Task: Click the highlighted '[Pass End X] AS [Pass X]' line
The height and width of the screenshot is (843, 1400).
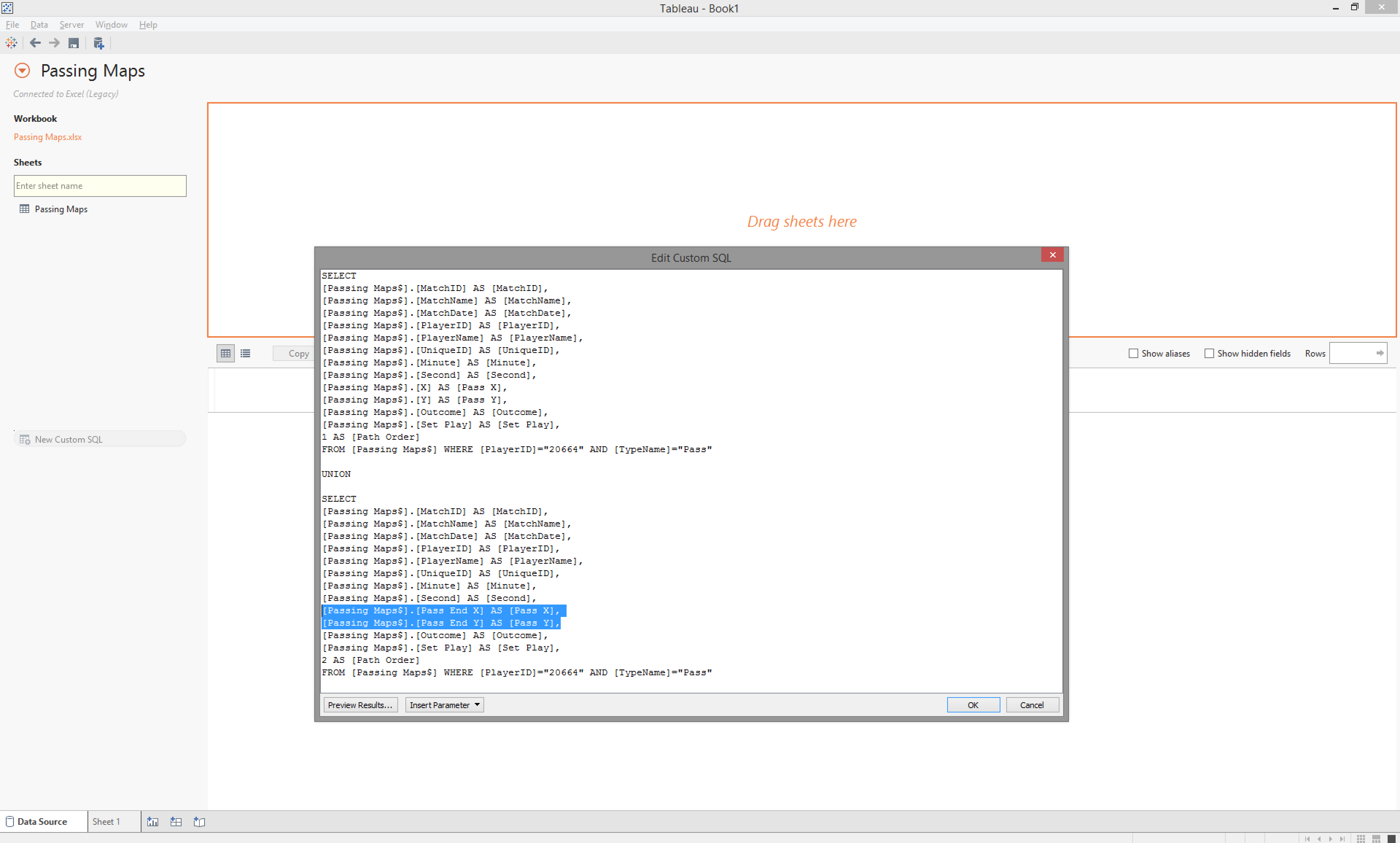Action: [441, 611]
